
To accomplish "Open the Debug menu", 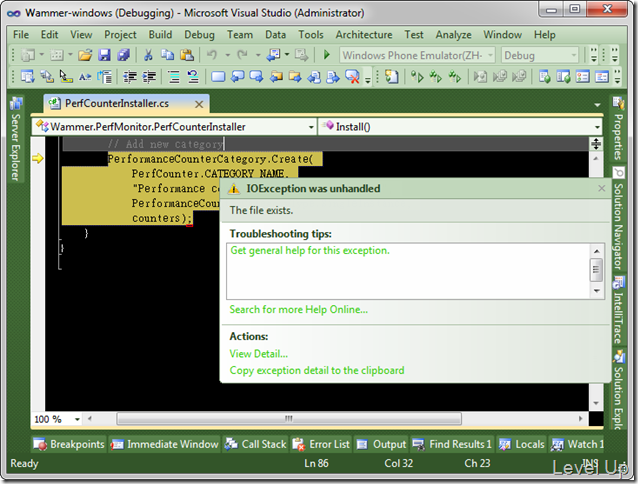I will click(199, 35).
